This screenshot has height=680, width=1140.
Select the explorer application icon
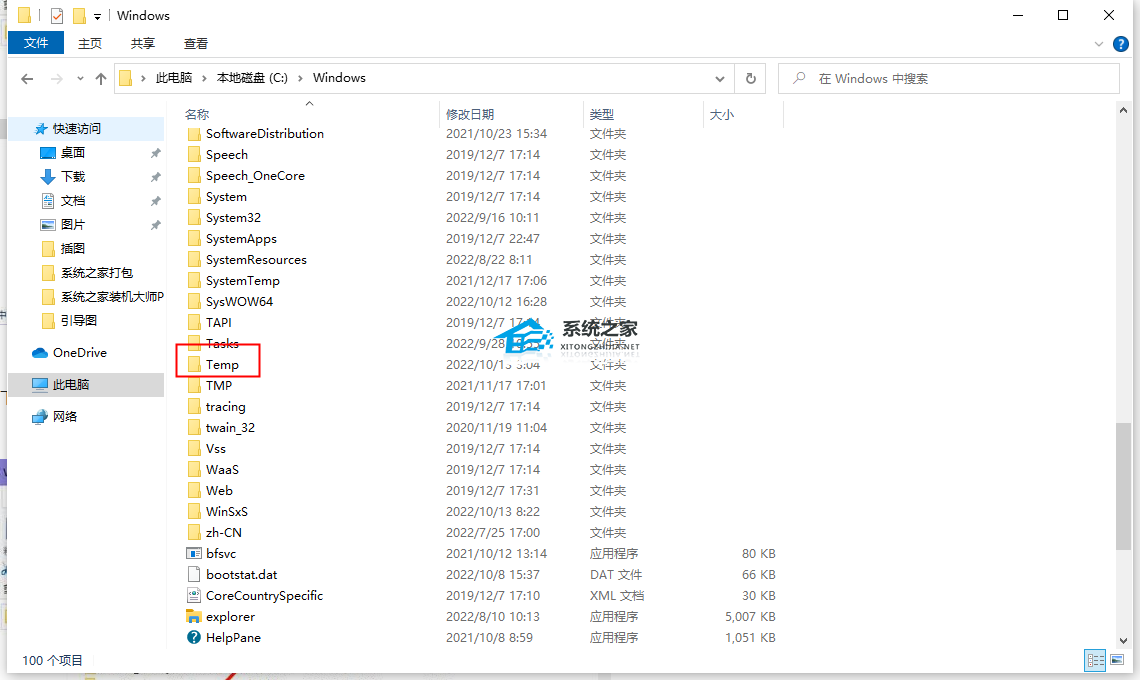[194, 617]
